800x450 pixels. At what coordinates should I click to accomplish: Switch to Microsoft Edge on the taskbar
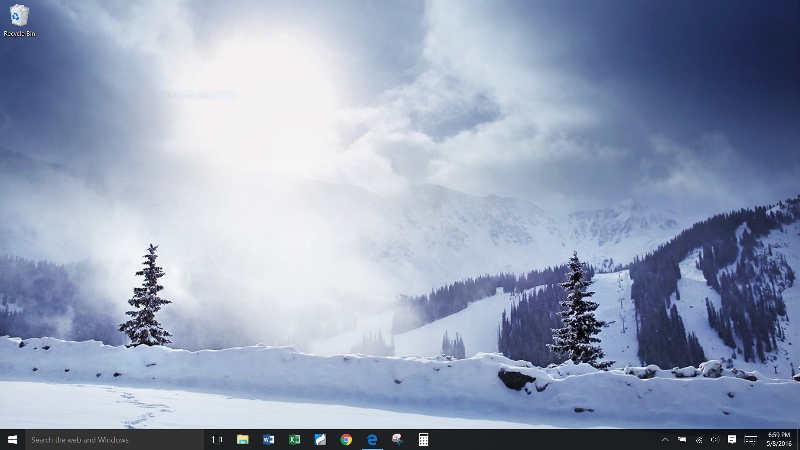click(372, 439)
